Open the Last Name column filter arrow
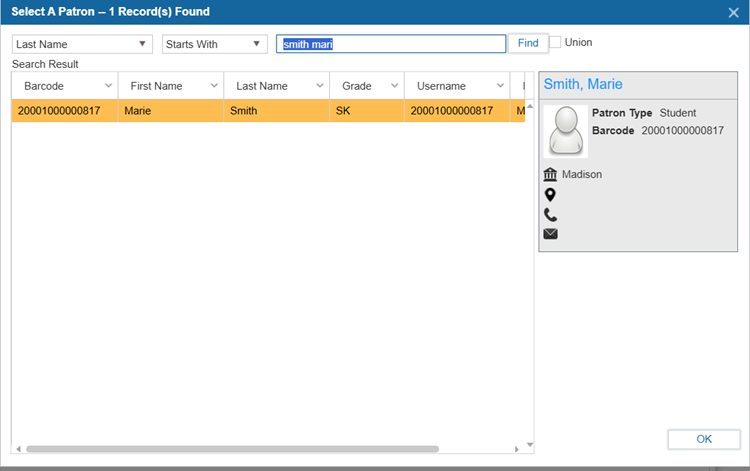The height and width of the screenshot is (471, 750). point(319,86)
